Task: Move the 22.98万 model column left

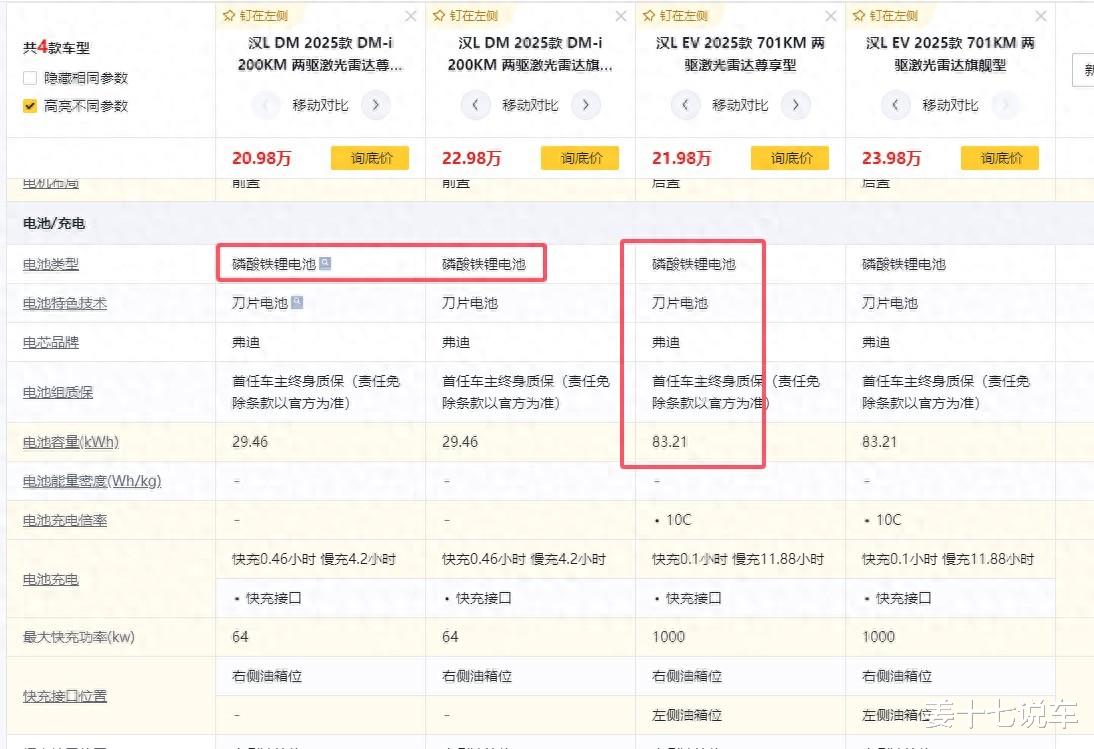Action: (x=475, y=105)
